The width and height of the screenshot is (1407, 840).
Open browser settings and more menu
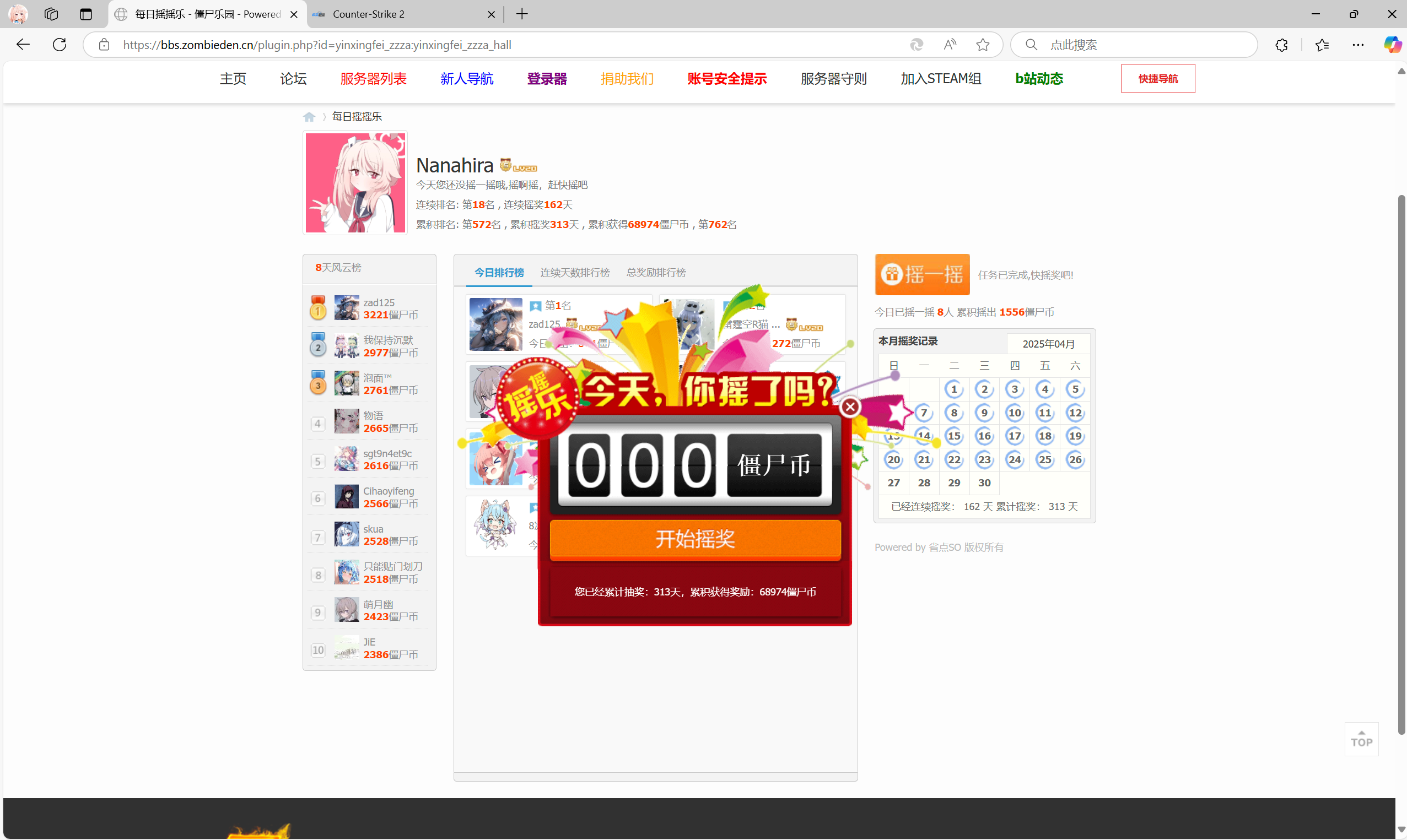click(1357, 45)
